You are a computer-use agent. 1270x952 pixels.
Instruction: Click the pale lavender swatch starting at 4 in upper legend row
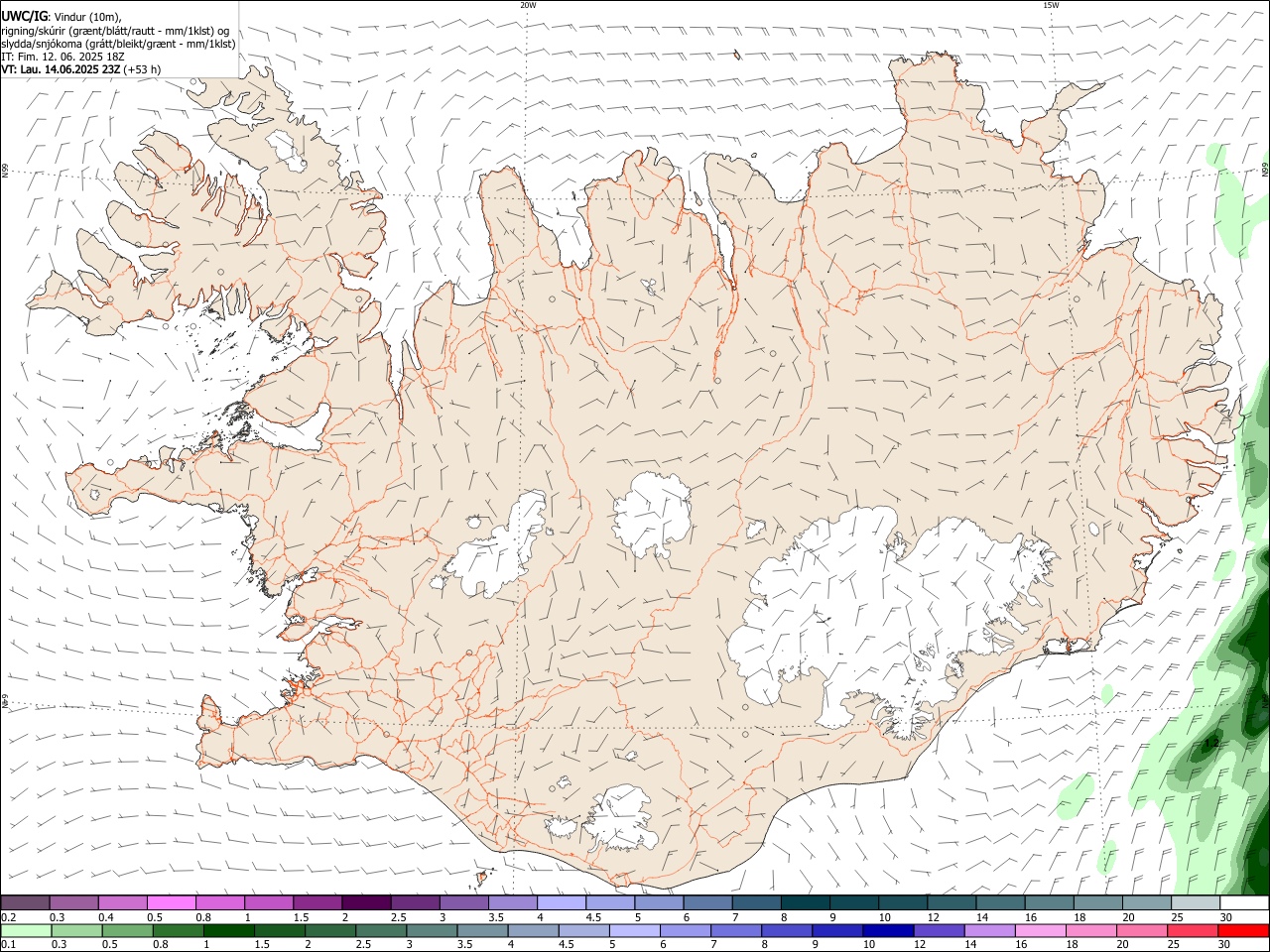562,902
